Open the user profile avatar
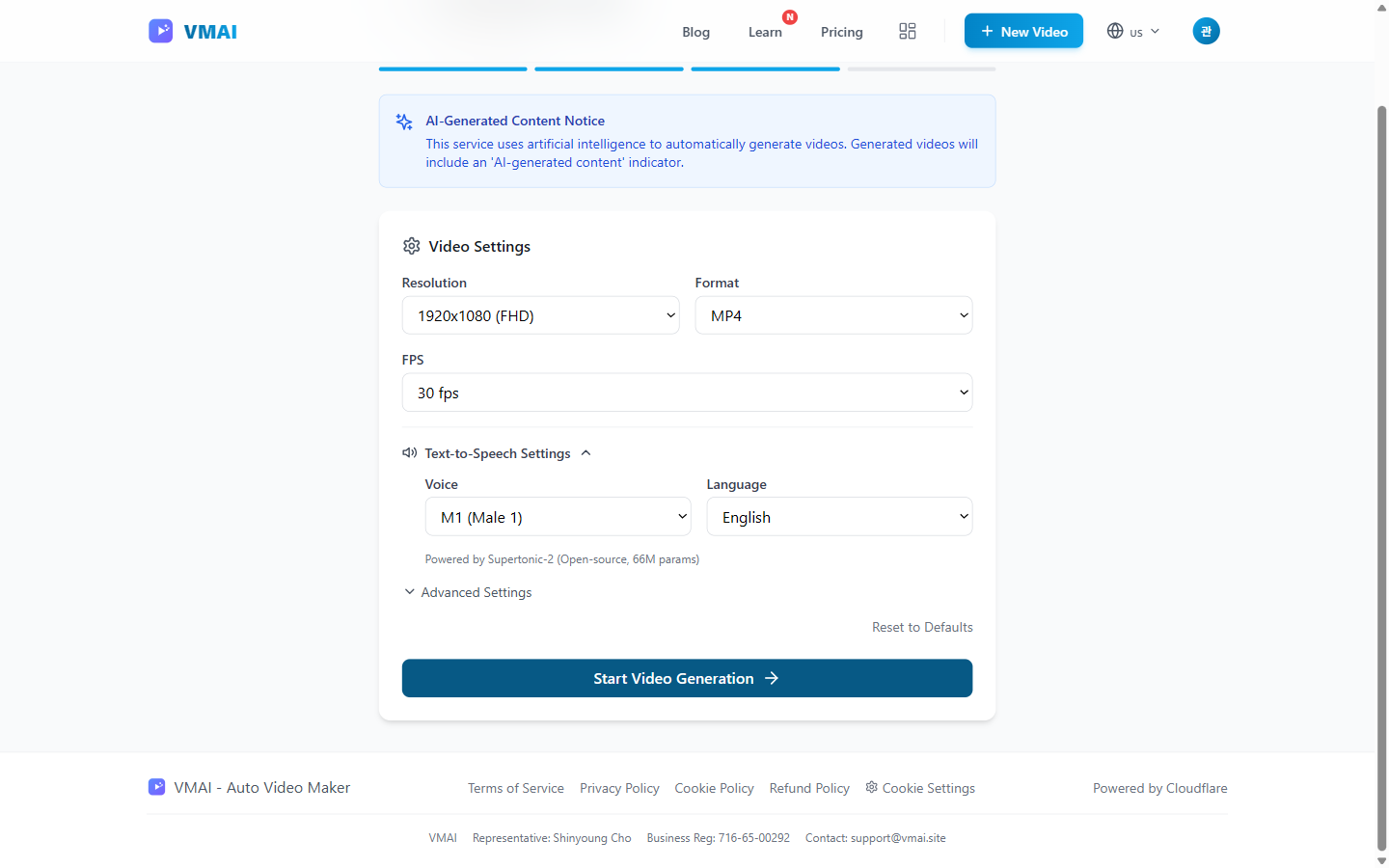This screenshot has width=1389, height=868. tap(1206, 31)
